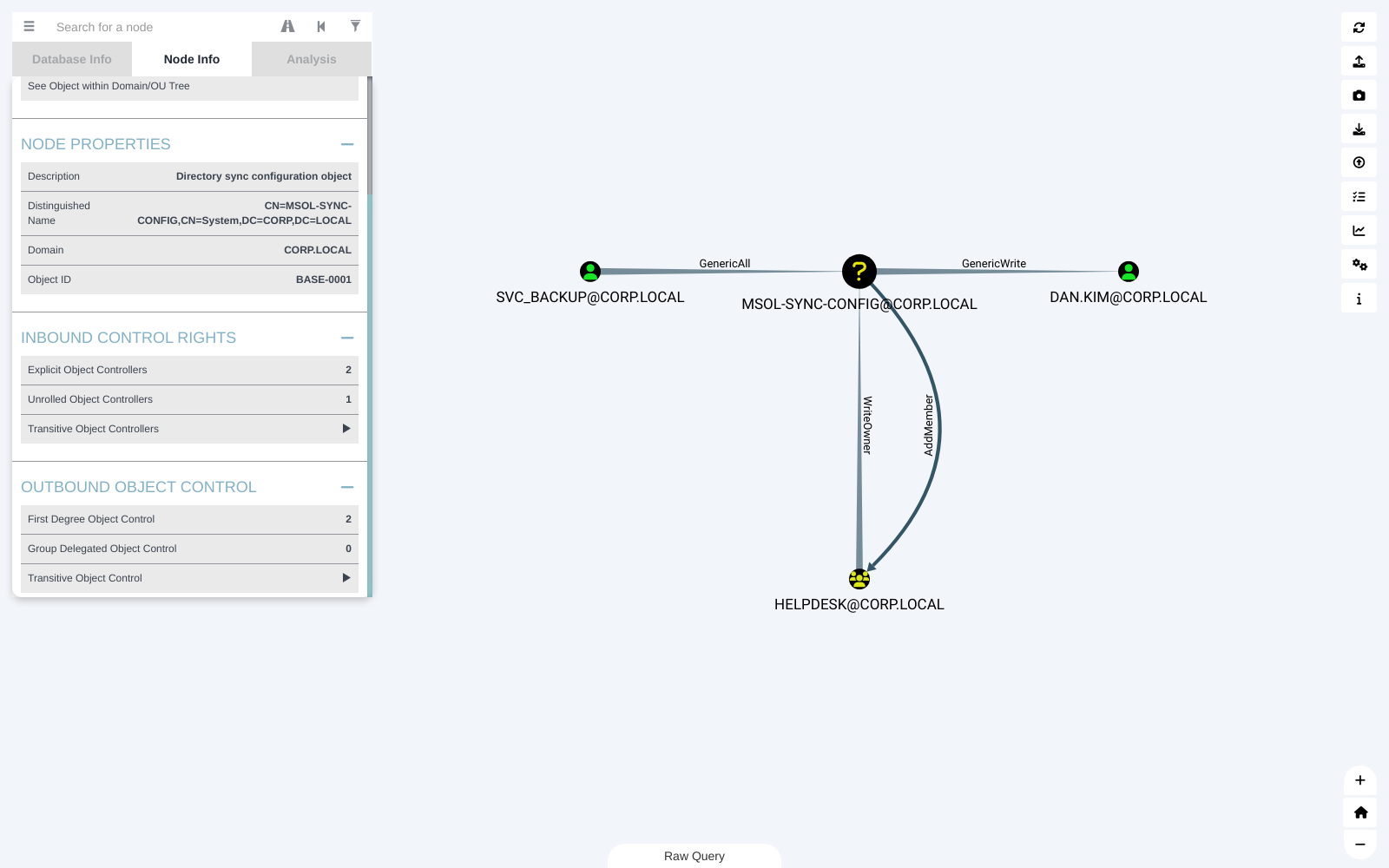Viewport: 1389px width, 868px height.
Task: Refresh the graph view
Action: [x=1359, y=28]
